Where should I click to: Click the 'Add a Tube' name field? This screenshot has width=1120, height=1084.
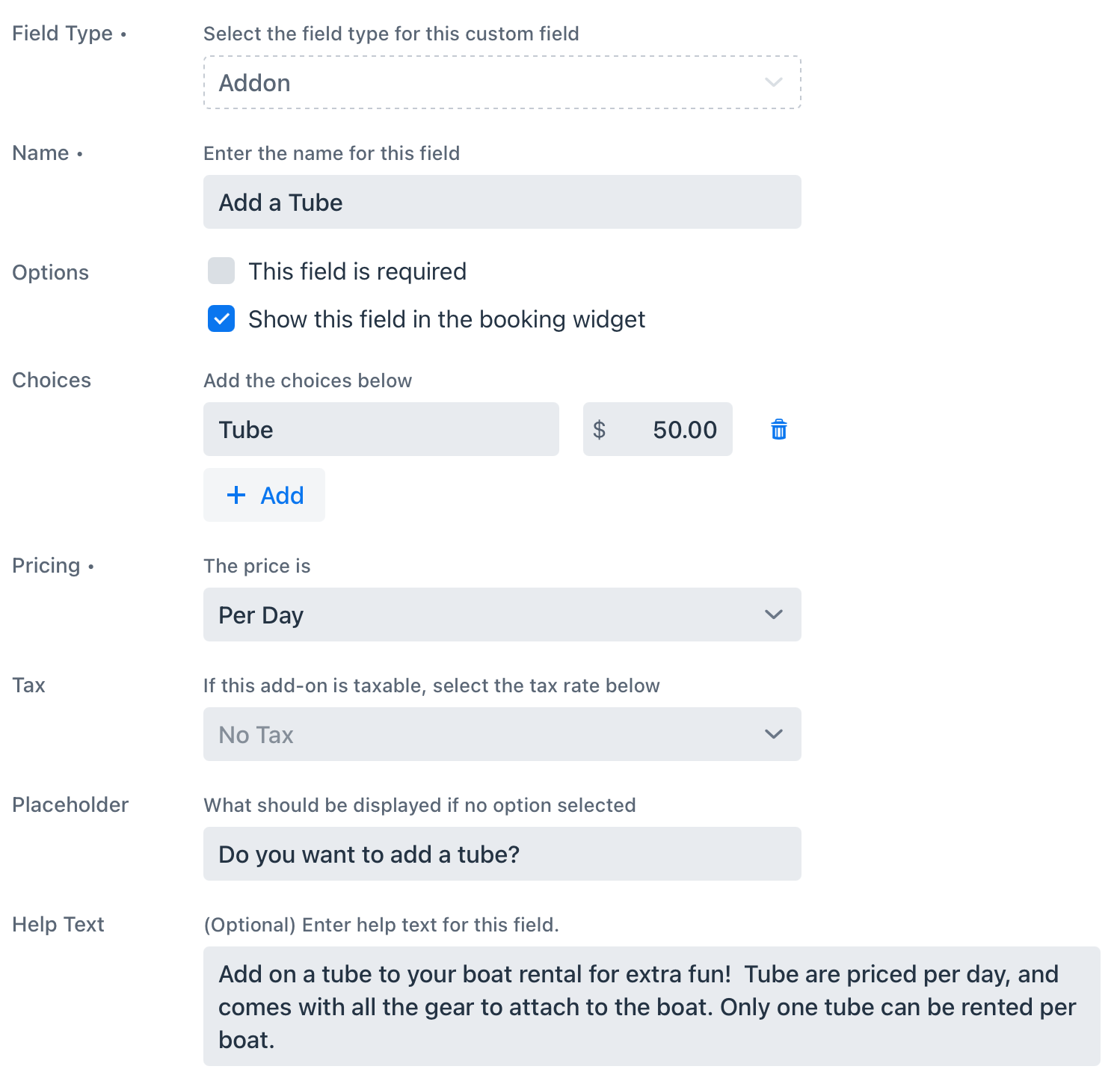coord(502,202)
